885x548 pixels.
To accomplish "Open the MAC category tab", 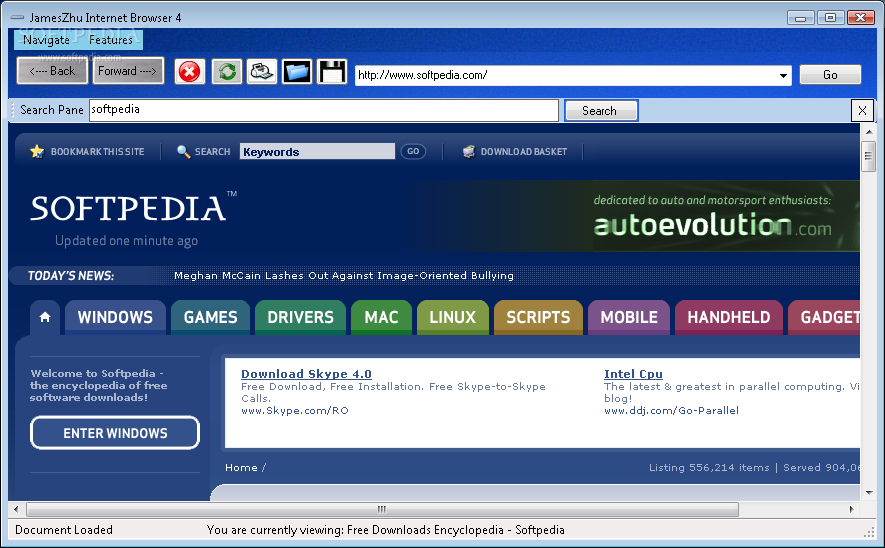I will click(x=381, y=317).
